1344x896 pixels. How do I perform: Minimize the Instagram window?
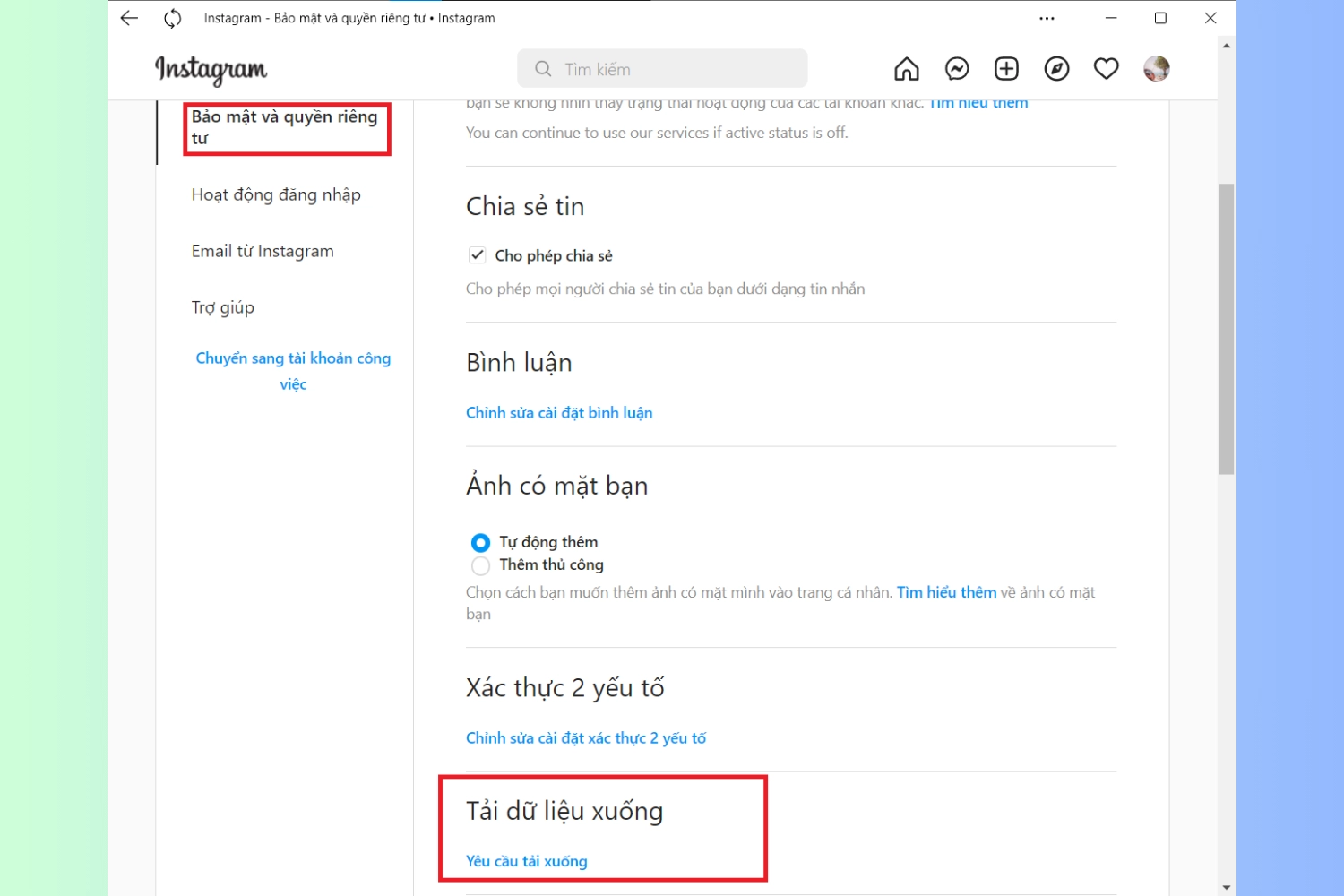point(1111,18)
